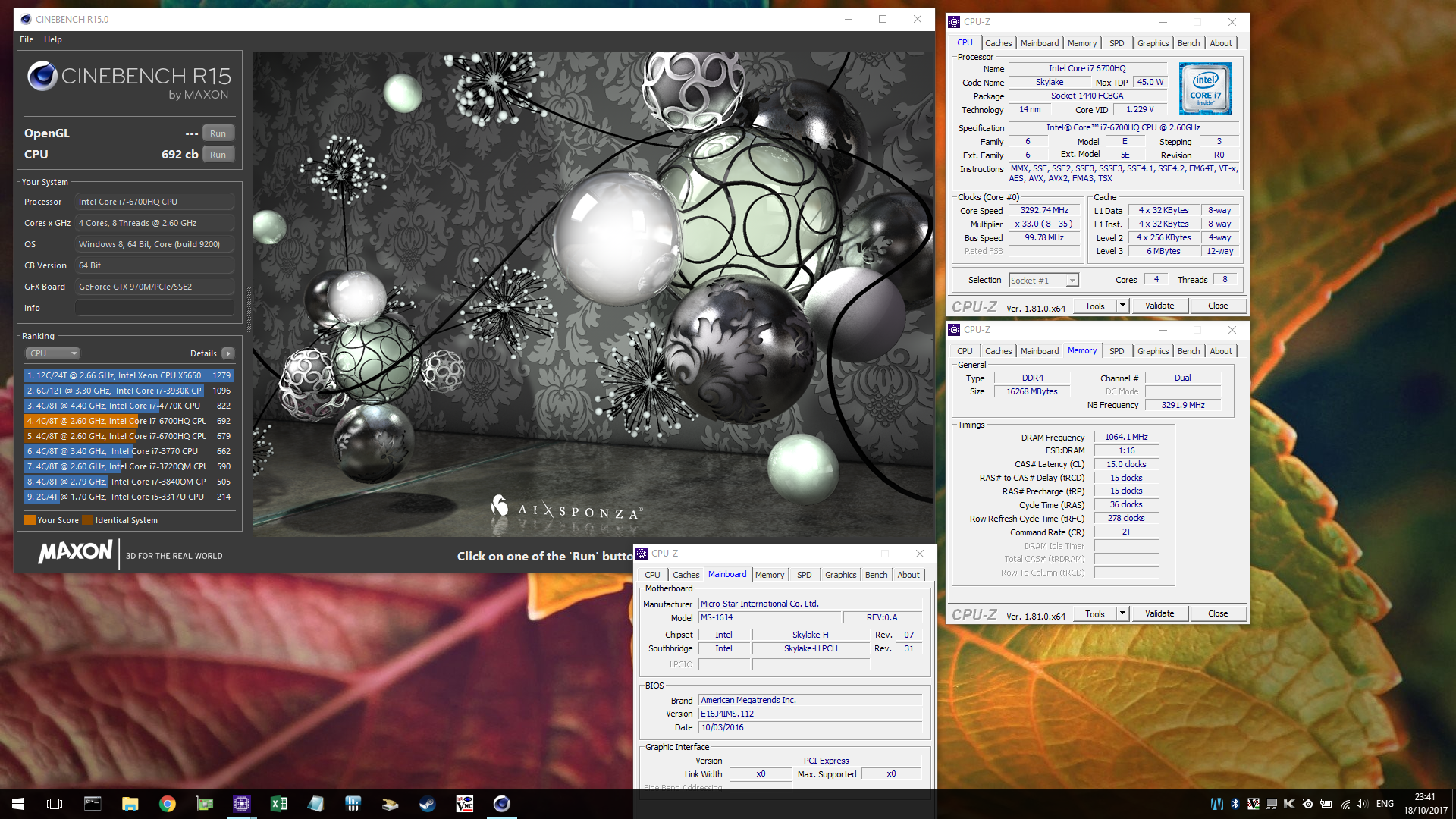Switch to Caches tab in top CPU-Z
This screenshot has height=819, width=1456.
coord(998,43)
